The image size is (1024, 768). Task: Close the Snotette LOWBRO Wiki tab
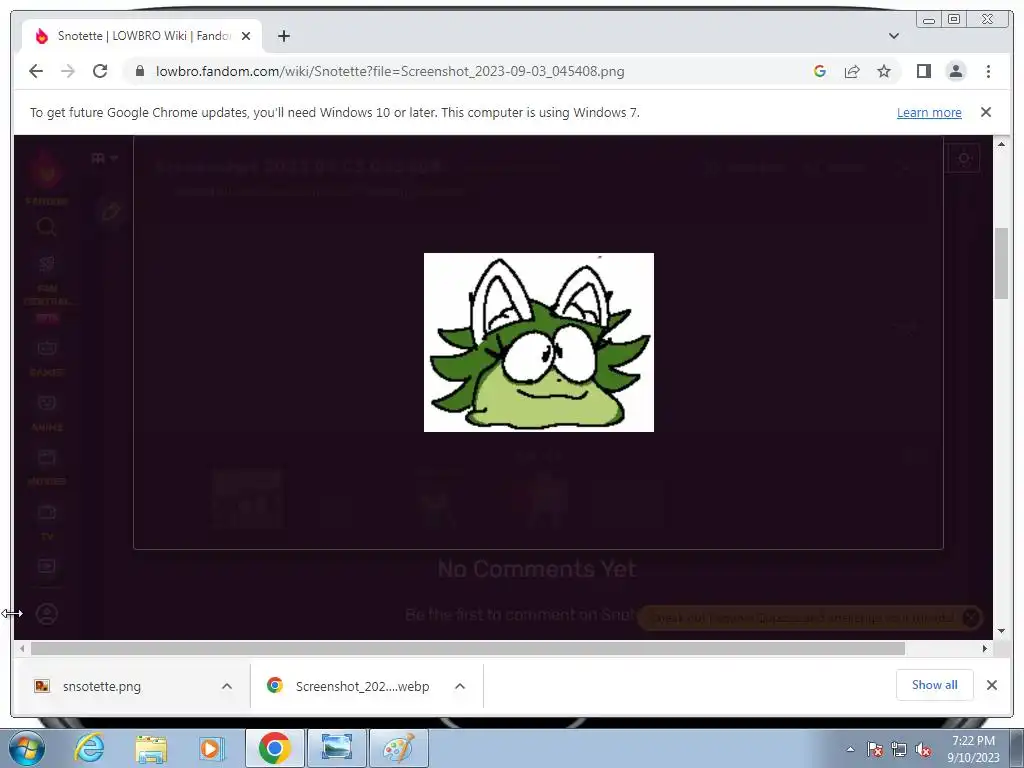tap(246, 36)
